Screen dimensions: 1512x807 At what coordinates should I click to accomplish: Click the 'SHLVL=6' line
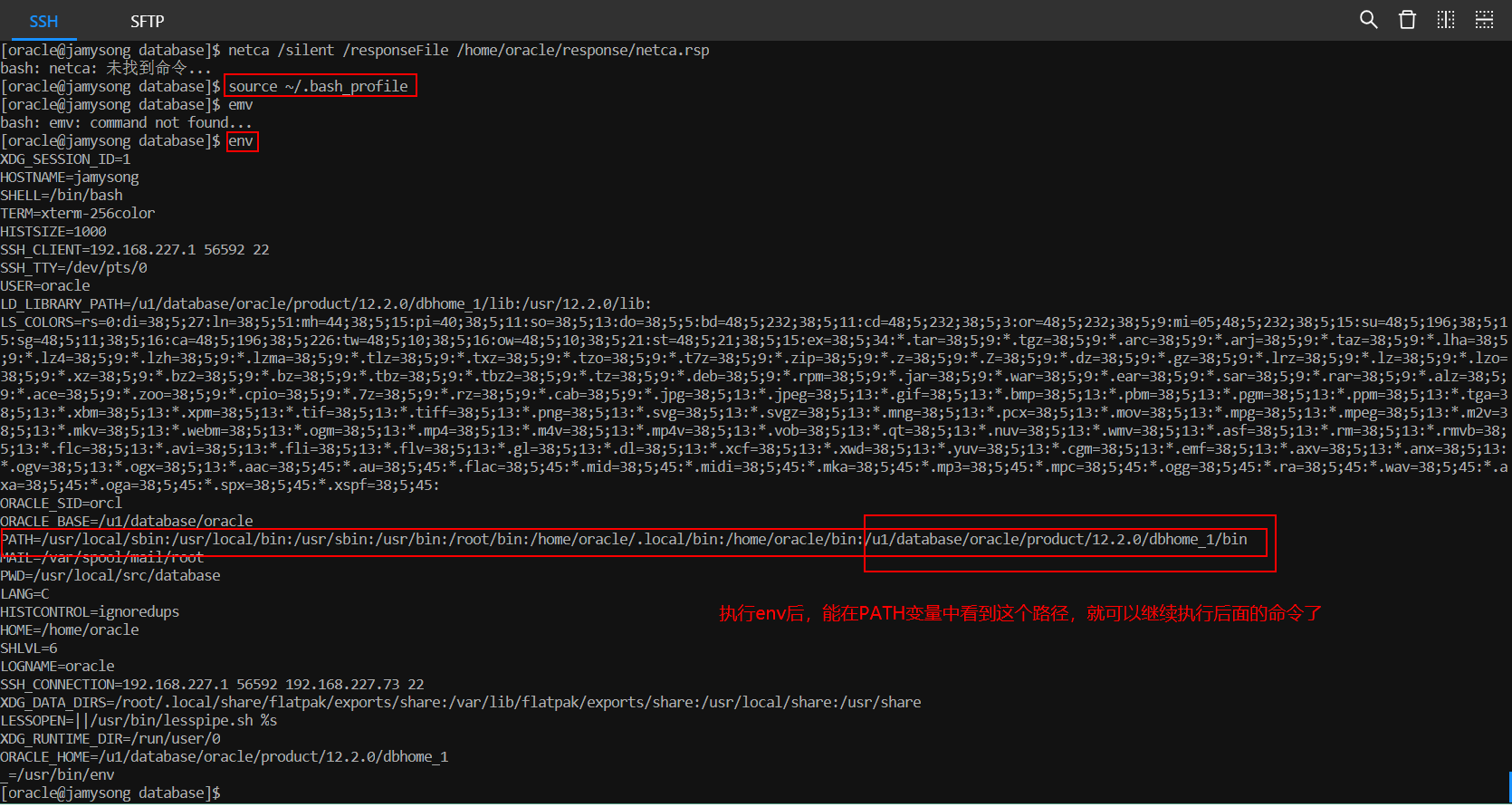click(x=29, y=648)
